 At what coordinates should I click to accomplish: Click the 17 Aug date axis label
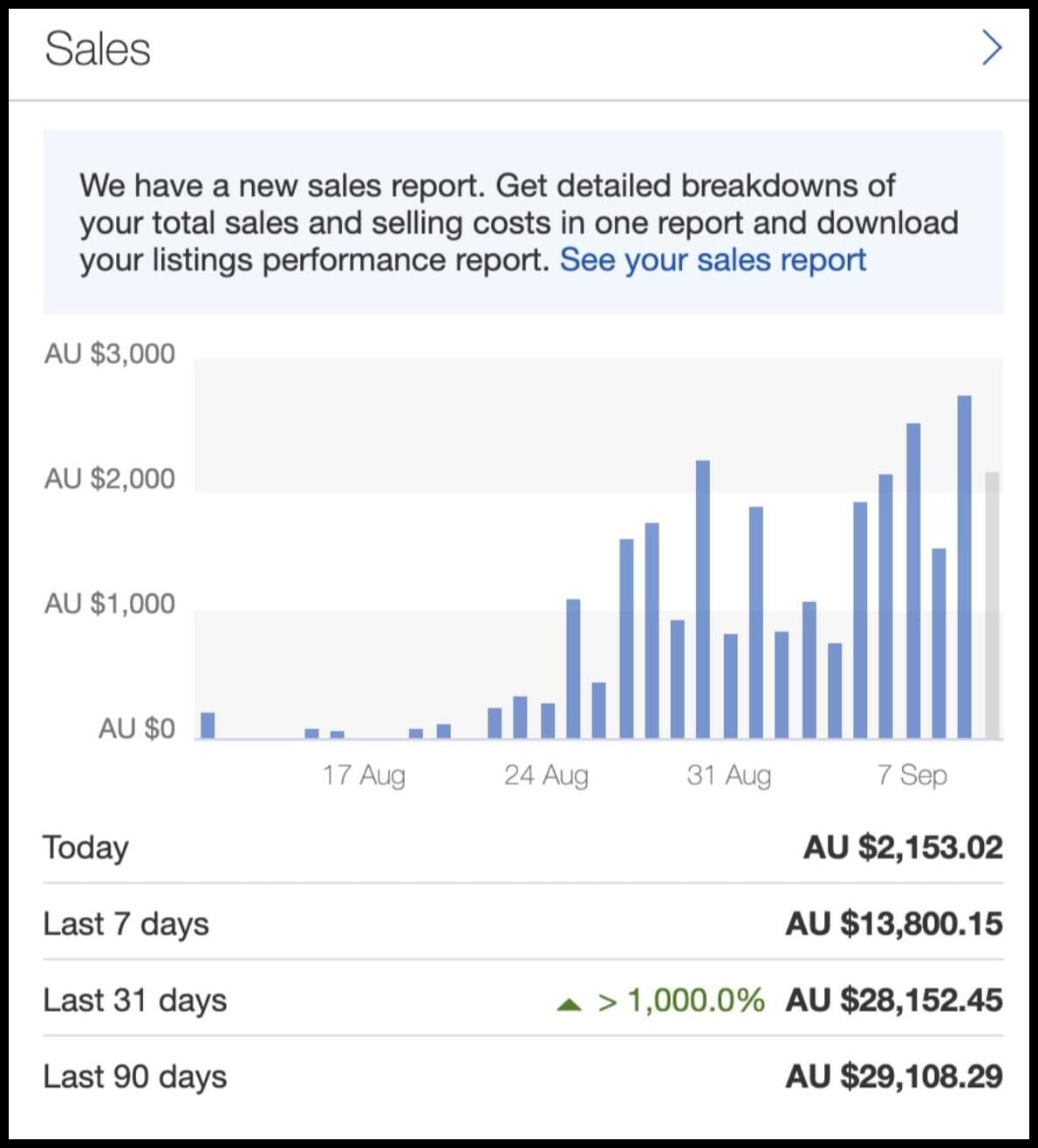tap(364, 775)
